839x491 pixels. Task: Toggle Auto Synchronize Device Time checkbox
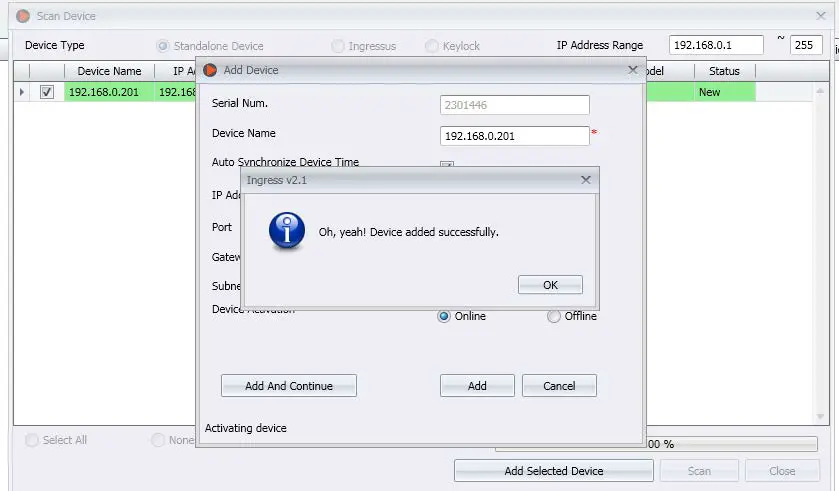[447, 164]
